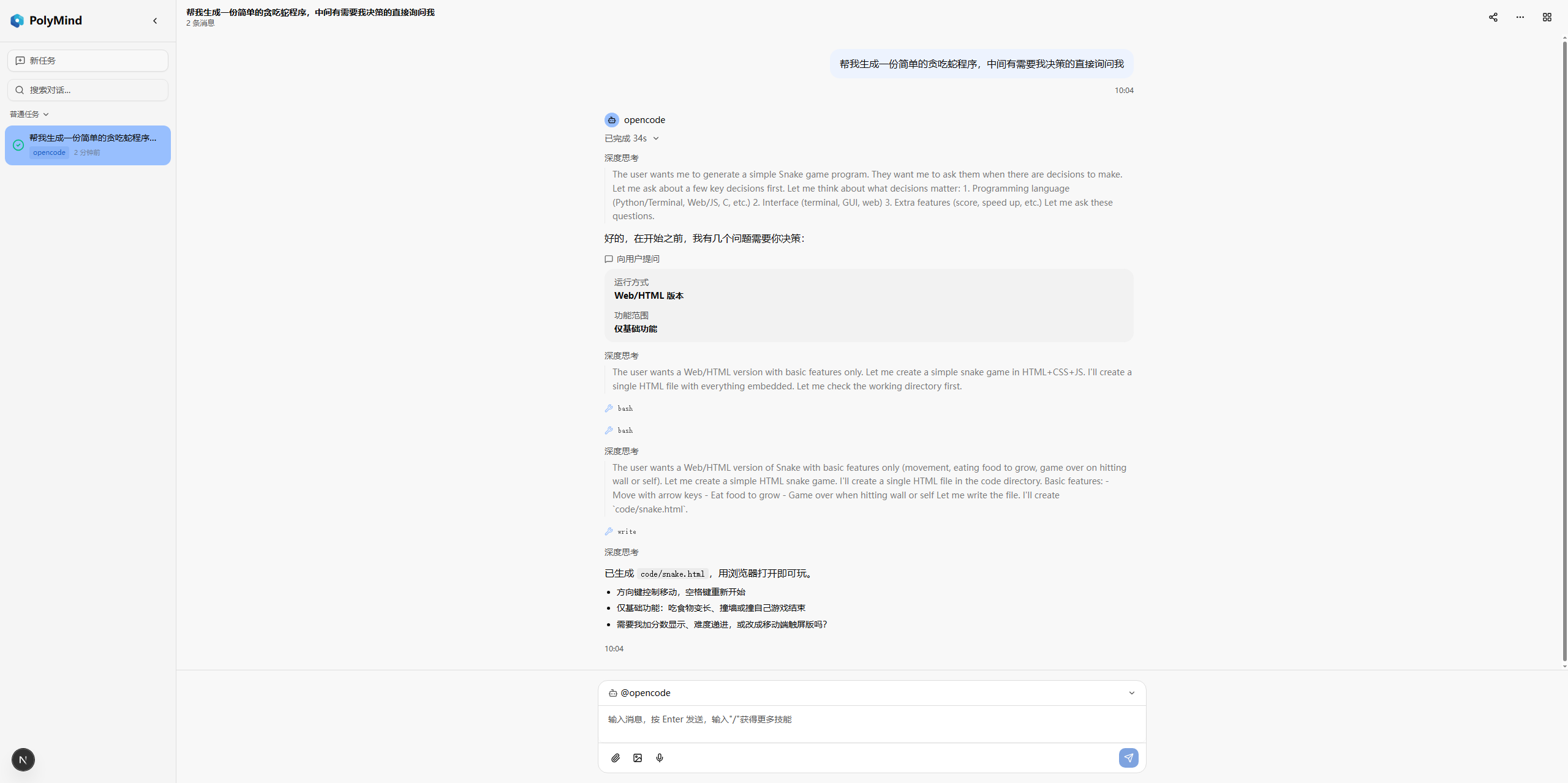Click the 搜索对话 search input field

click(88, 90)
